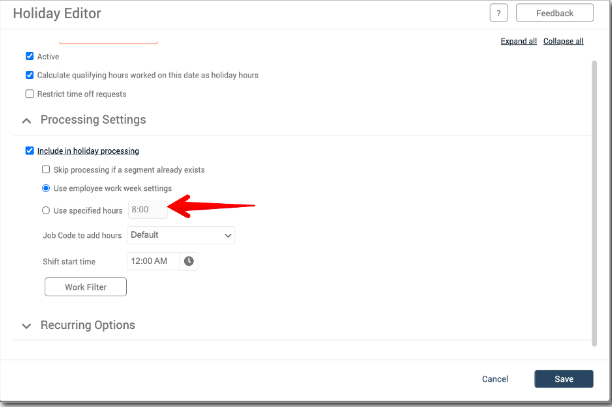
Task: Click the Job Code to add hours label
Action: coord(82,235)
